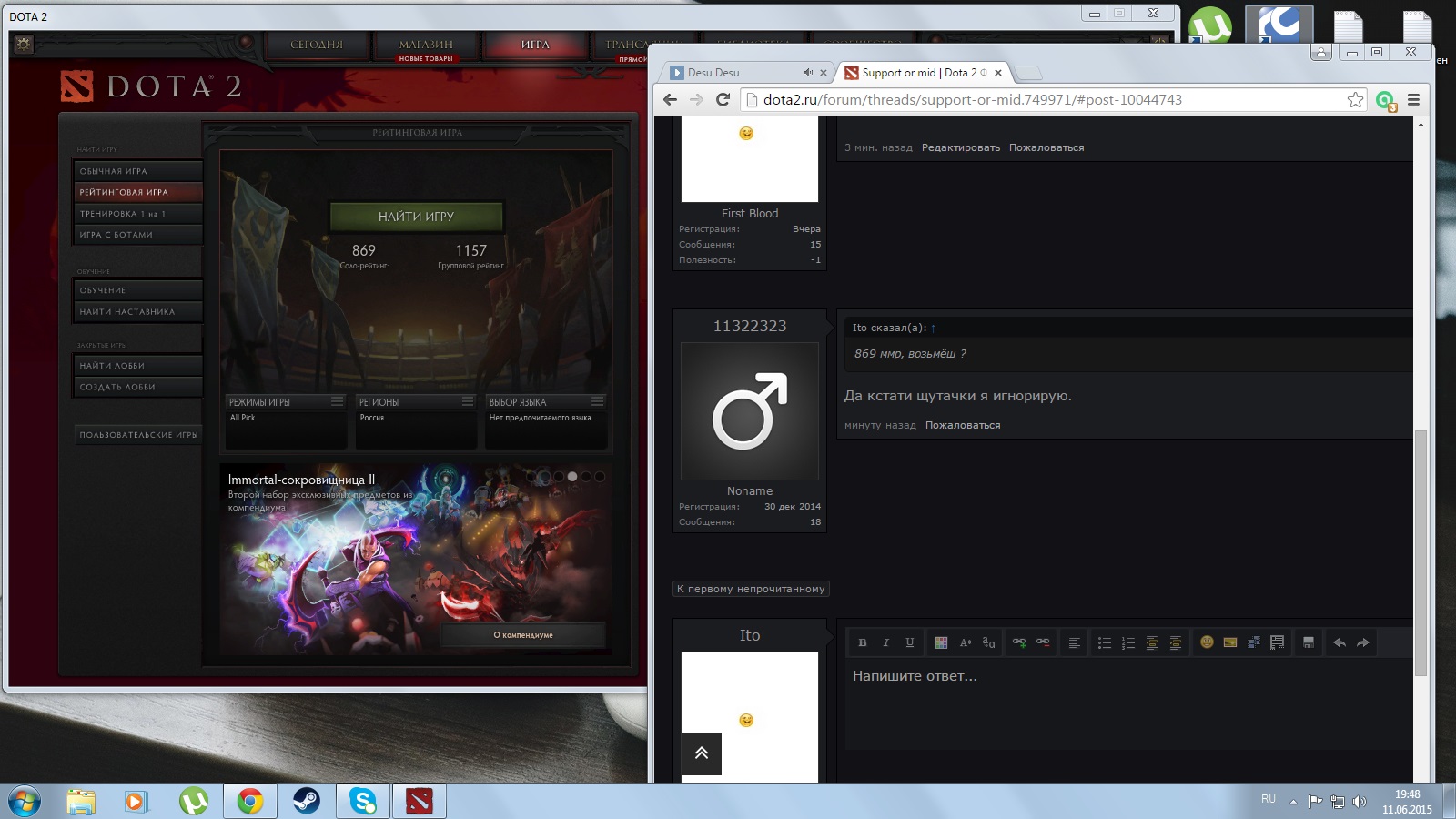This screenshot has height=819, width=1456.
Task: Open user 11322323's profile name
Action: pyautogui.click(x=750, y=326)
